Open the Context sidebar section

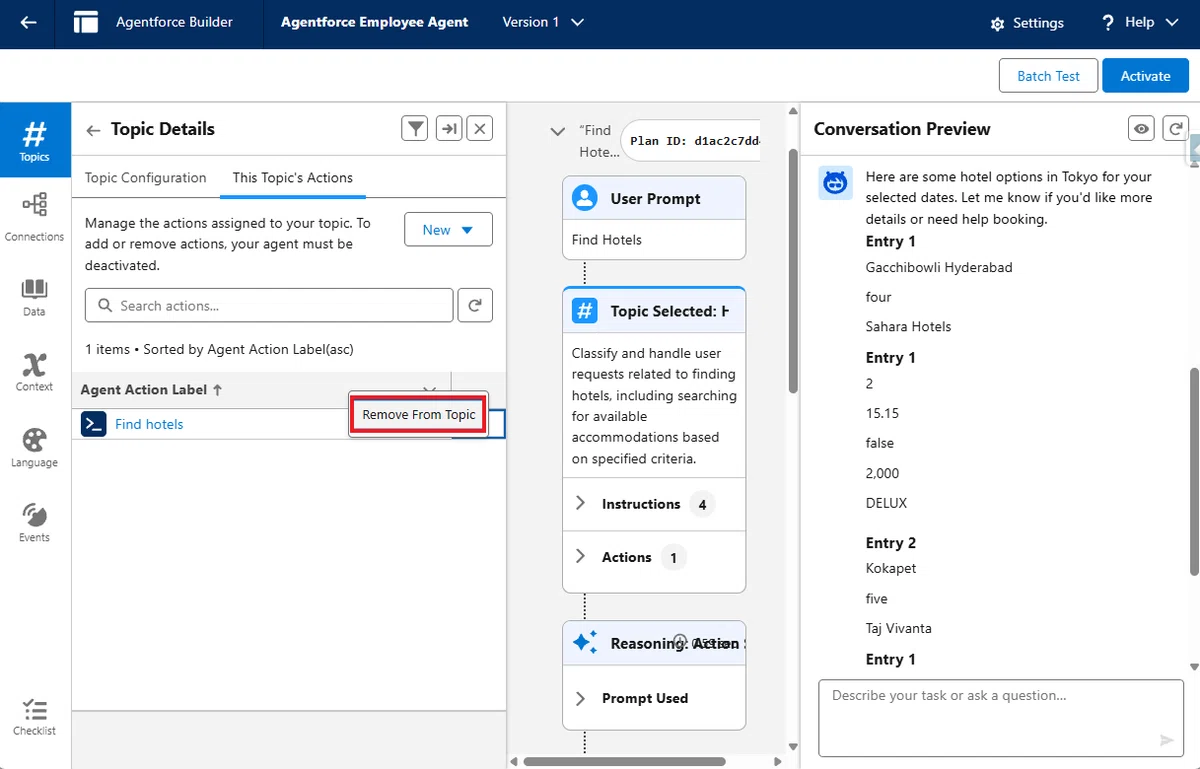coord(35,372)
